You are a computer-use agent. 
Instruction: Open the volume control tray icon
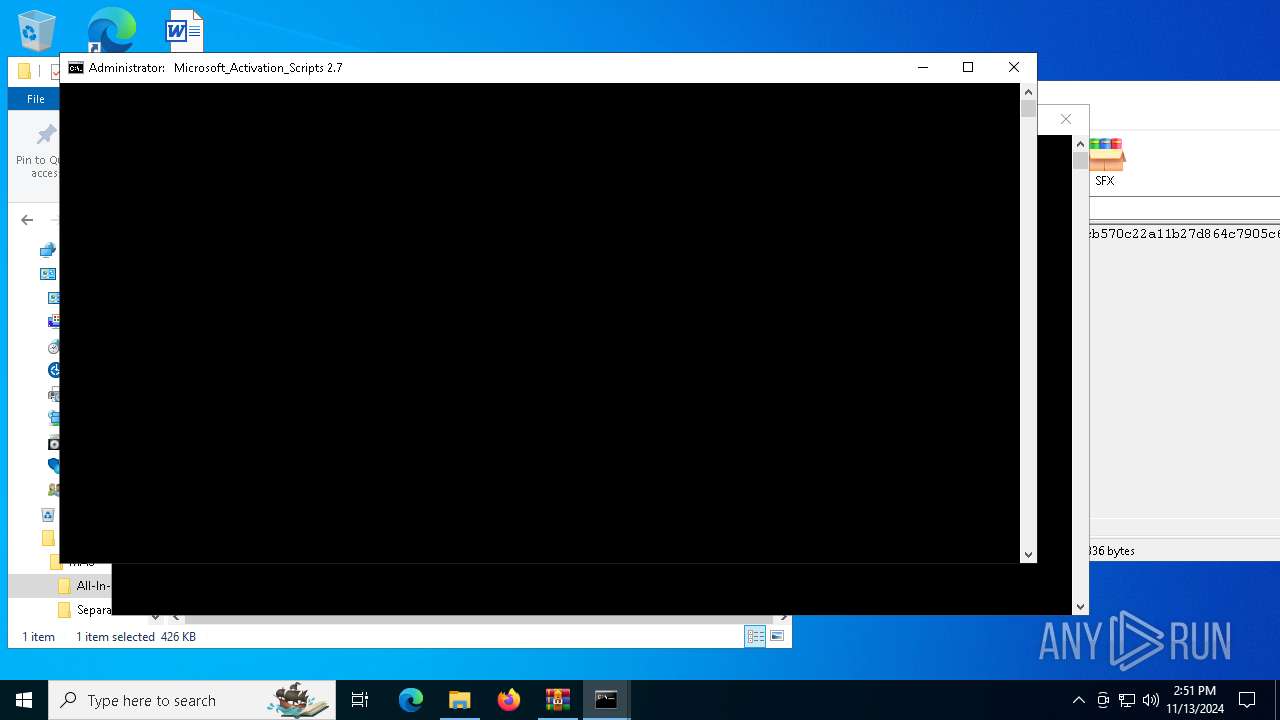coord(1151,700)
